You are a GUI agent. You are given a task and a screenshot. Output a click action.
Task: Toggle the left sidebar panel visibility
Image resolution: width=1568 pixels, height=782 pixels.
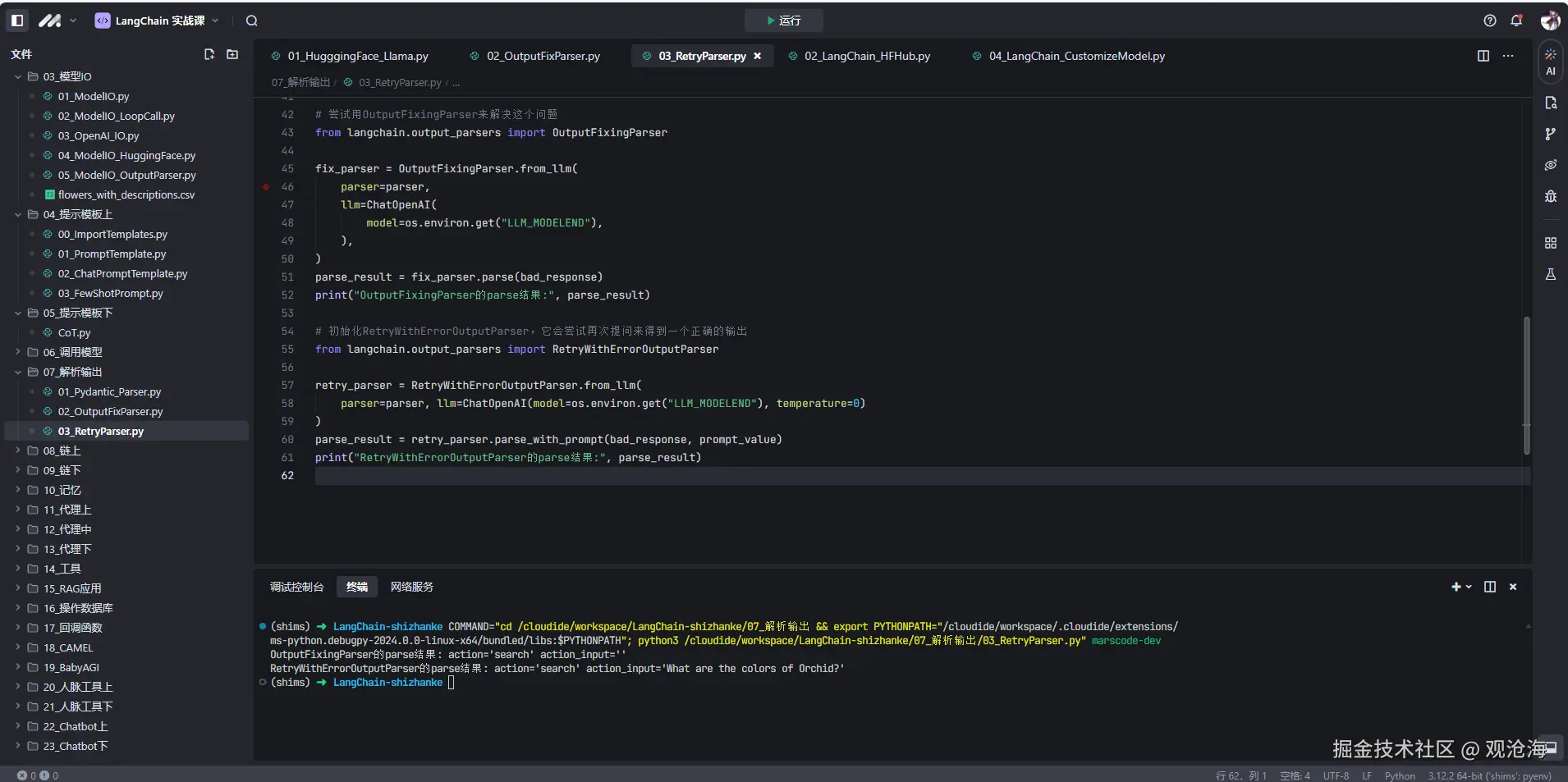pyautogui.click(x=17, y=21)
